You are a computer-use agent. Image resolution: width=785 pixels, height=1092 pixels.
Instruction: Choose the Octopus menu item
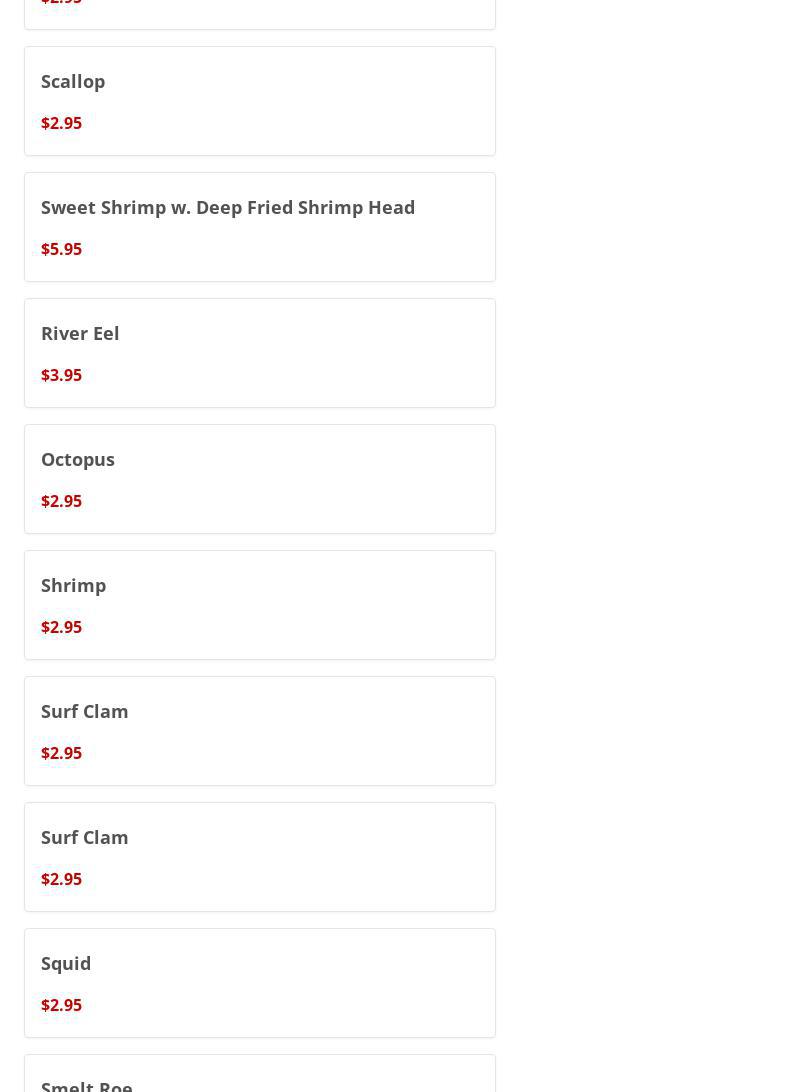(77, 459)
